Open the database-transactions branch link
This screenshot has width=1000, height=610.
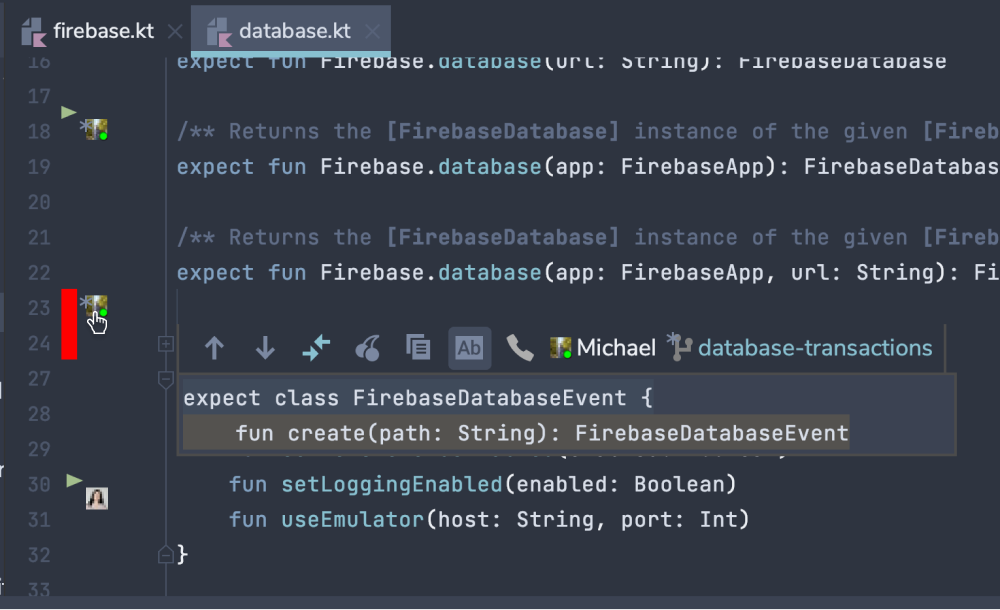[x=813, y=347]
